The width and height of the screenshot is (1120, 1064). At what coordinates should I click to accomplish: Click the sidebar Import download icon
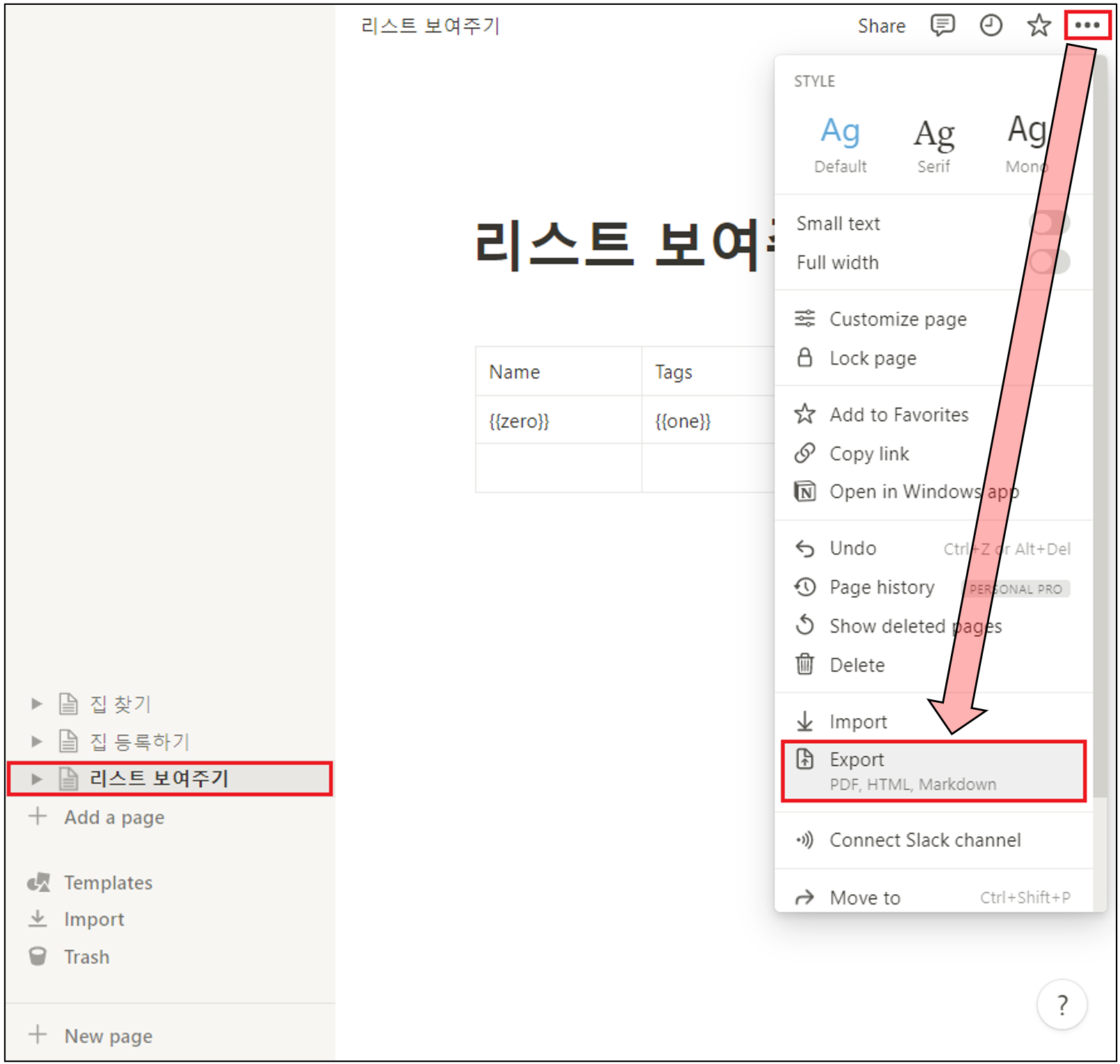38,919
